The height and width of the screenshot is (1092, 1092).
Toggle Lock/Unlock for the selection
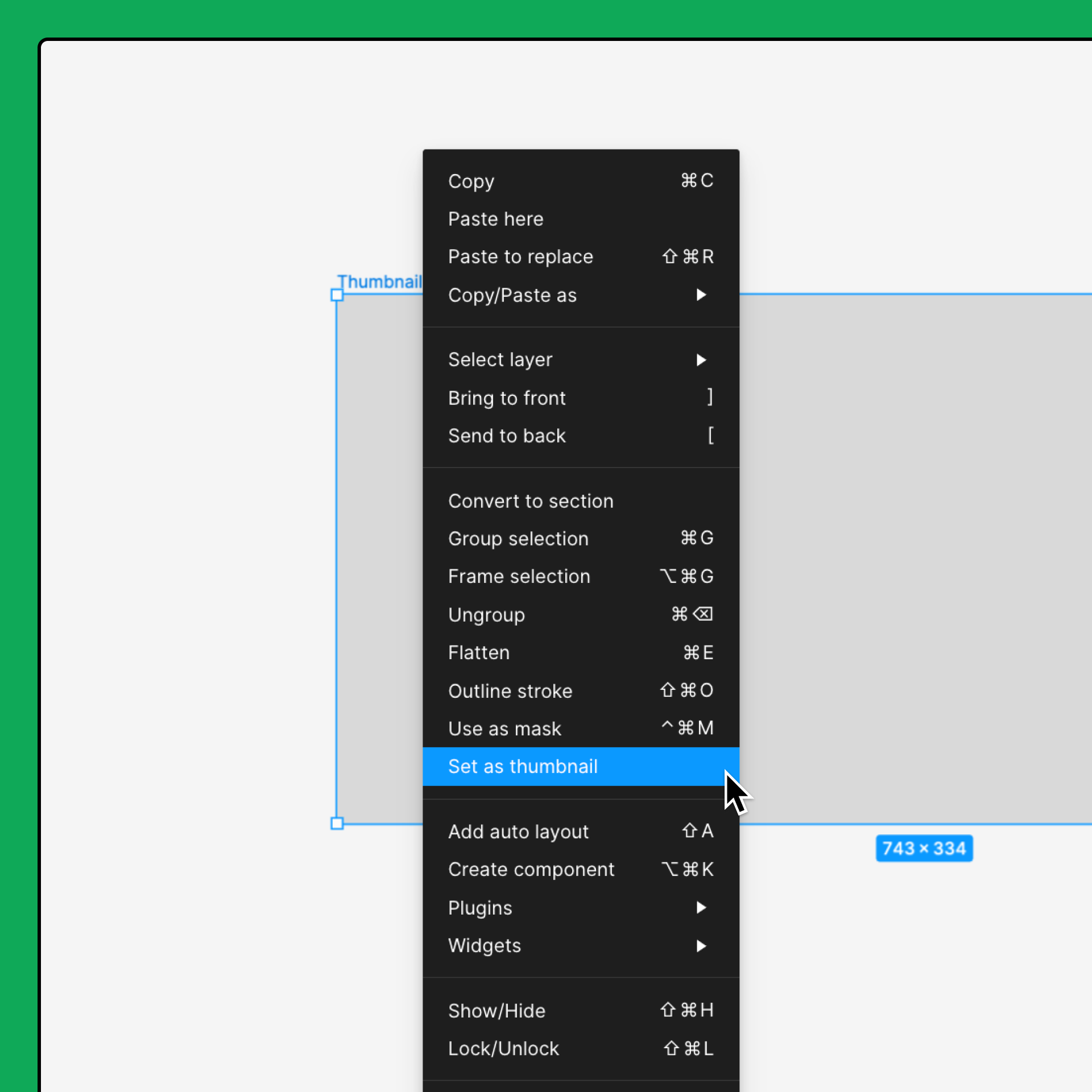[503, 1048]
